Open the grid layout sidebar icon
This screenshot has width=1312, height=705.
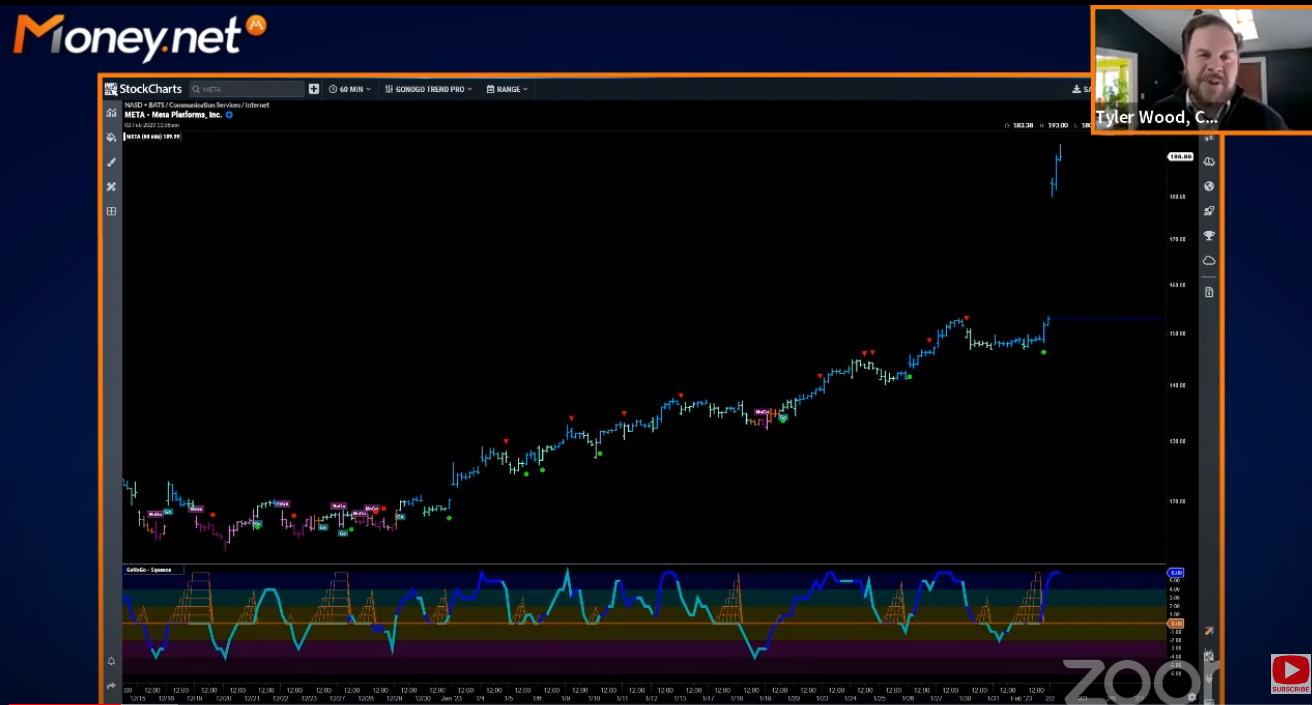(111, 211)
